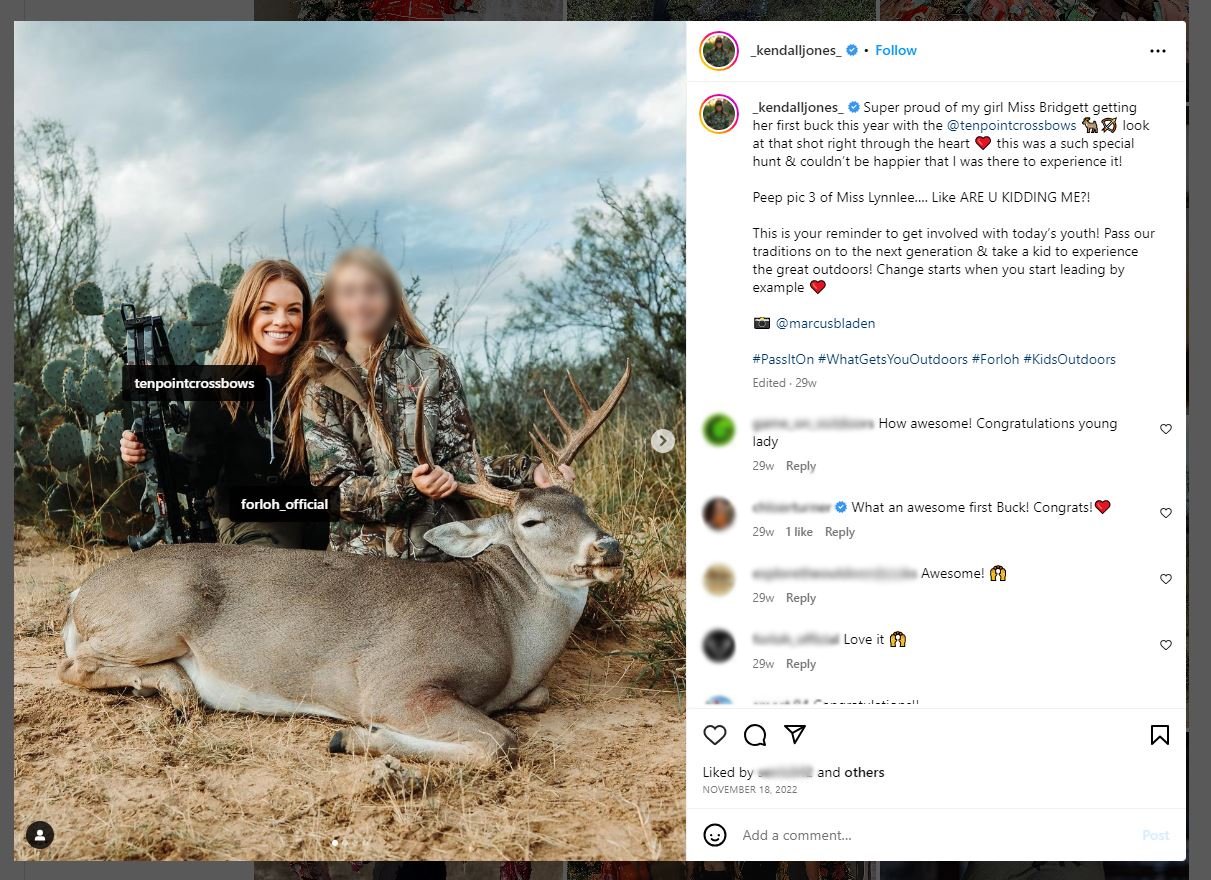The width and height of the screenshot is (1211, 880).
Task: Like the "How awesome! Congratulations" comment
Action: (x=1166, y=429)
